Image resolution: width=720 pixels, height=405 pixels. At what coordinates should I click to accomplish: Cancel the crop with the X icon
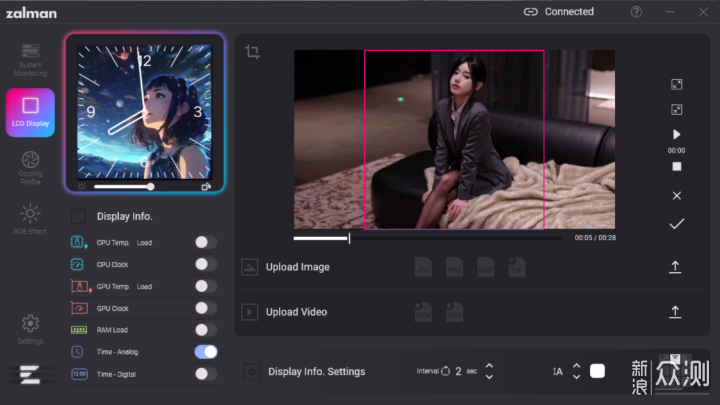pos(676,196)
